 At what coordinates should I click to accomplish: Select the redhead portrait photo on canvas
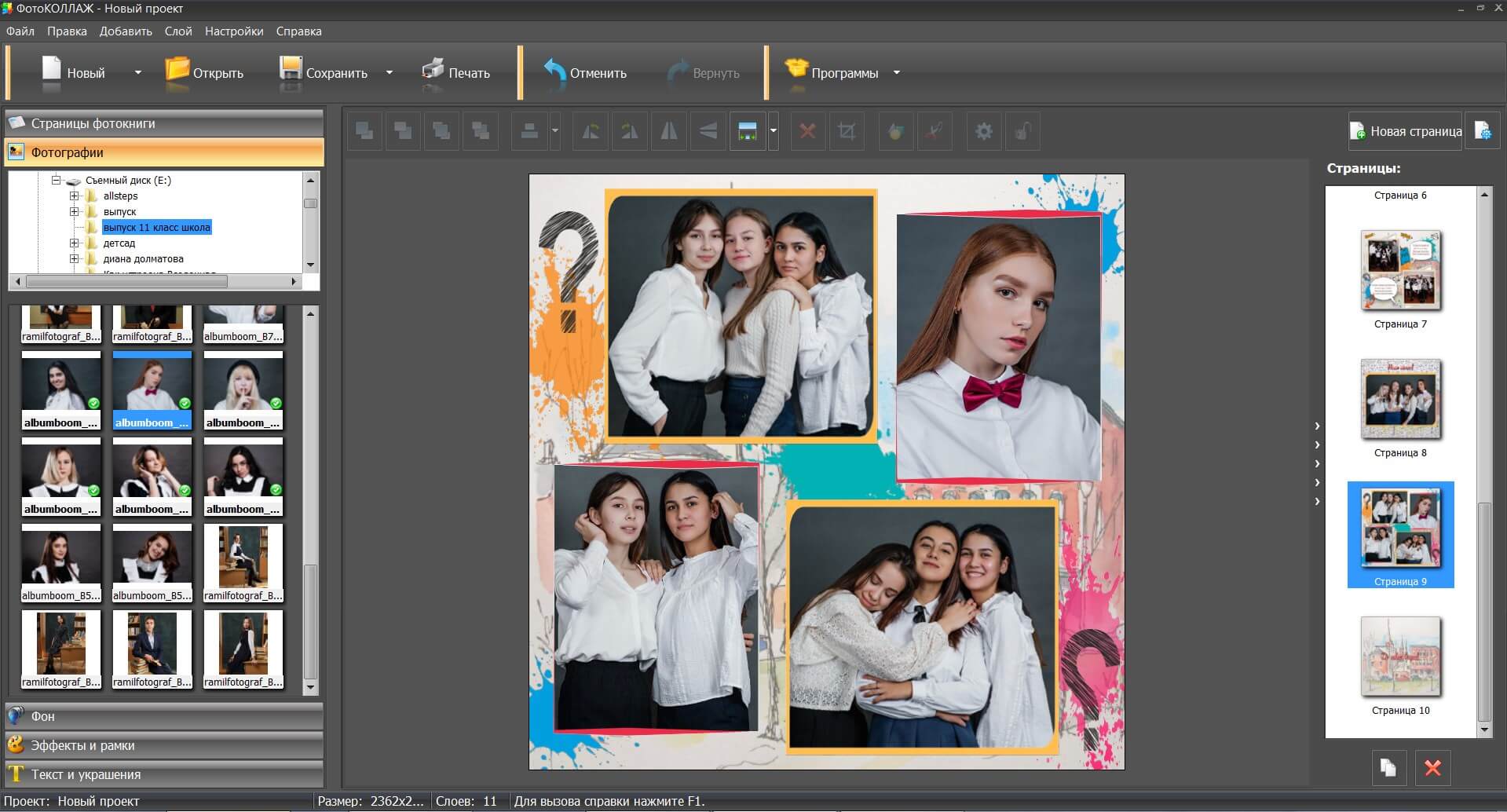(x=999, y=347)
